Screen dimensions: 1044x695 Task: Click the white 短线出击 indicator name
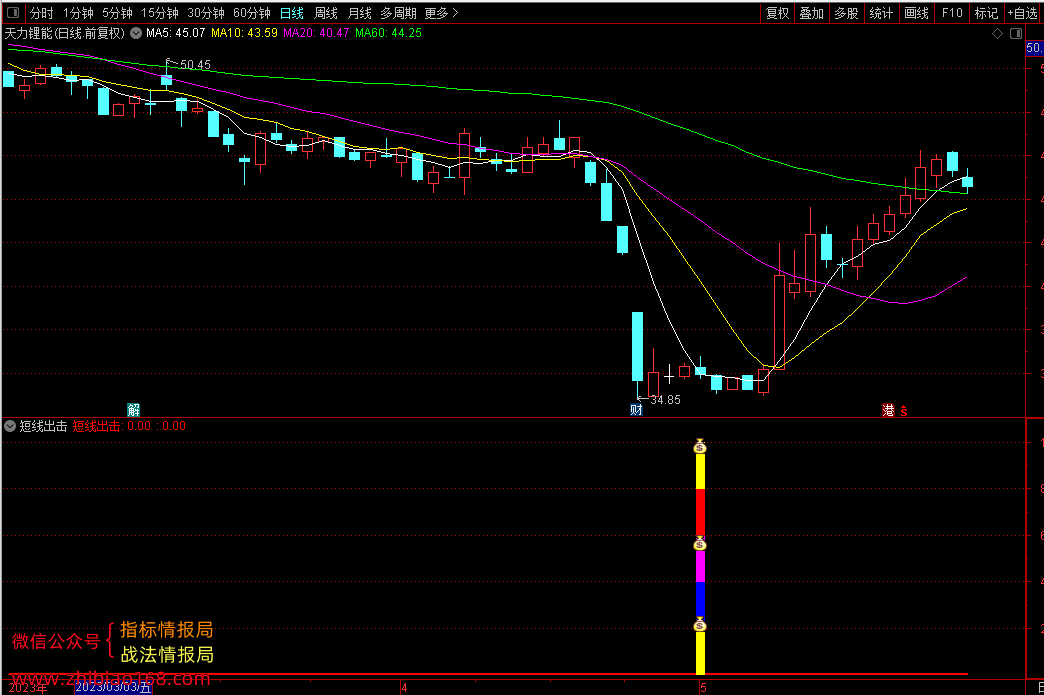coord(43,426)
